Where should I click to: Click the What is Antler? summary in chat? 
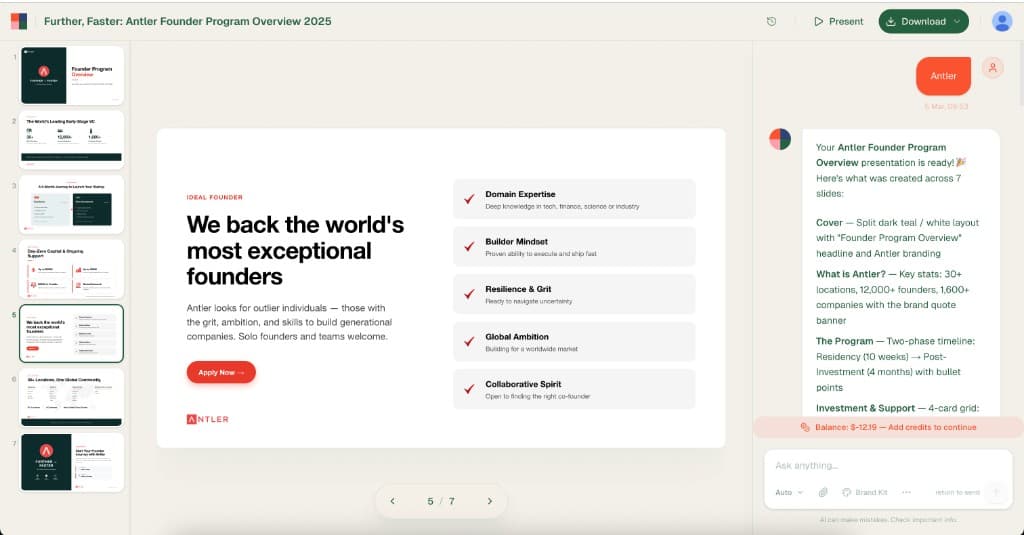[x=892, y=297]
